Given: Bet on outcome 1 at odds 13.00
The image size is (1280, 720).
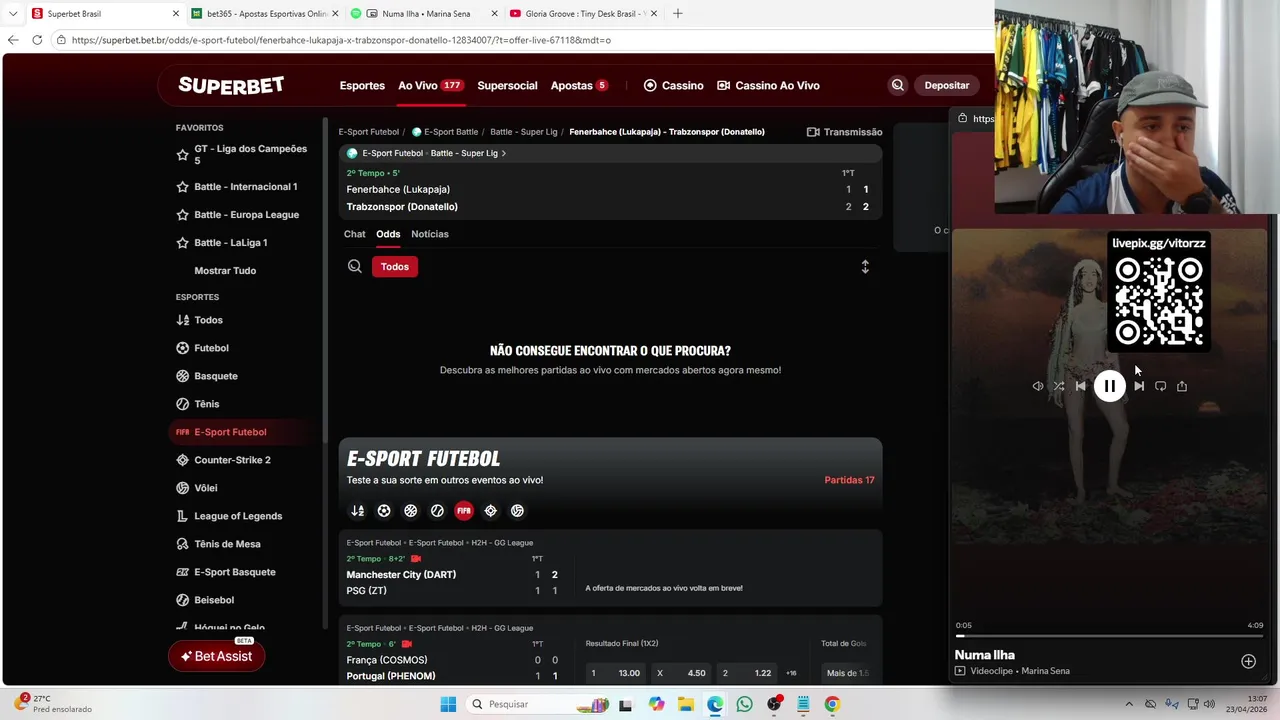Looking at the screenshot, I should tap(615, 673).
